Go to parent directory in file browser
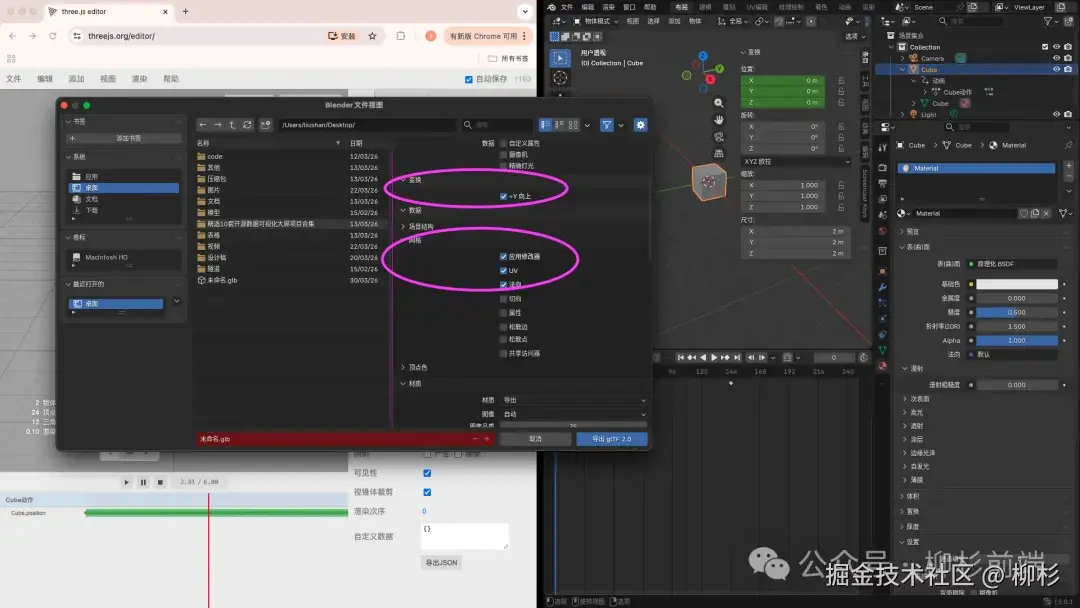1080x608 pixels. (x=232, y=125)
